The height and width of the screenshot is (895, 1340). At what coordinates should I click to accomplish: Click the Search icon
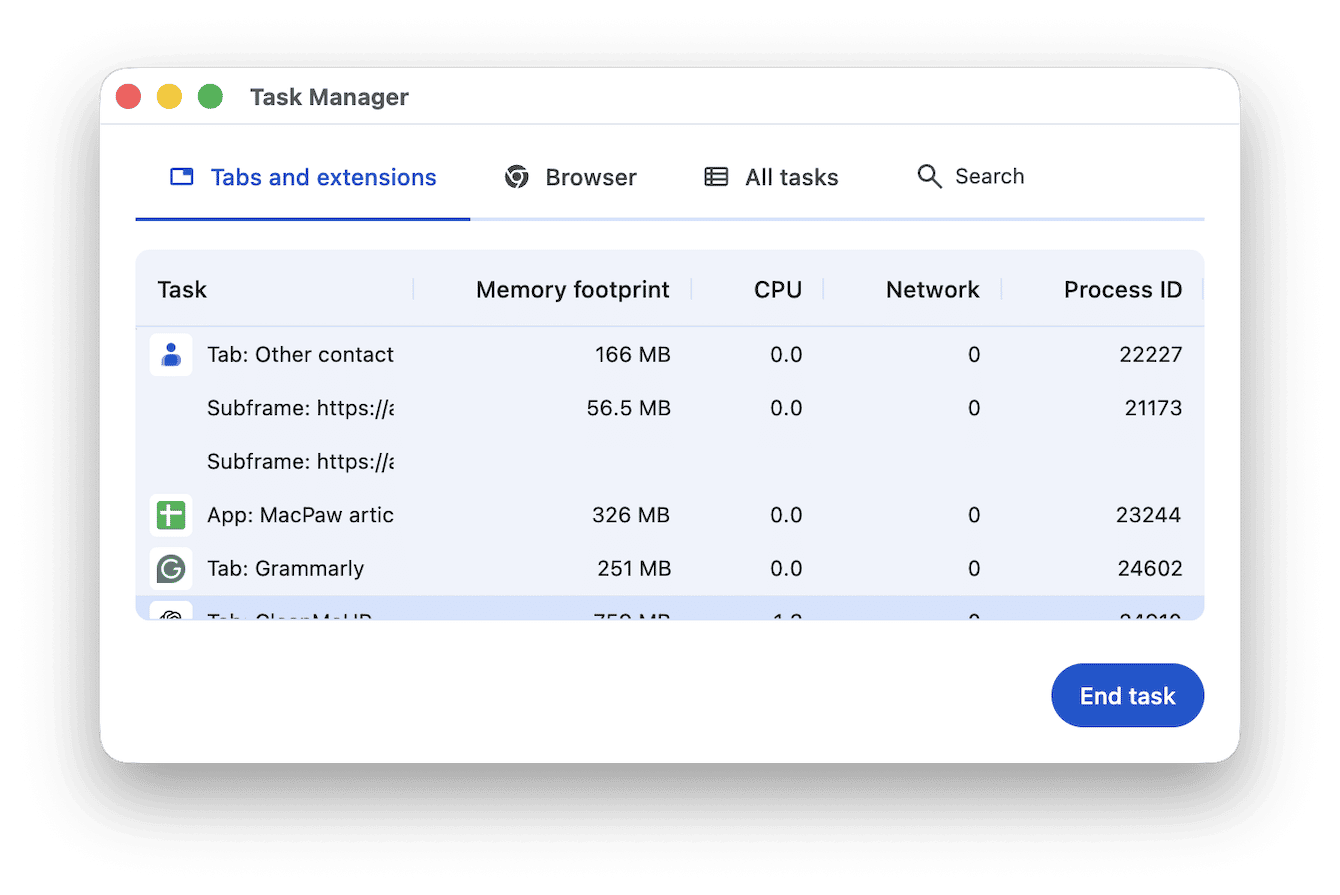tap(930, 176)
